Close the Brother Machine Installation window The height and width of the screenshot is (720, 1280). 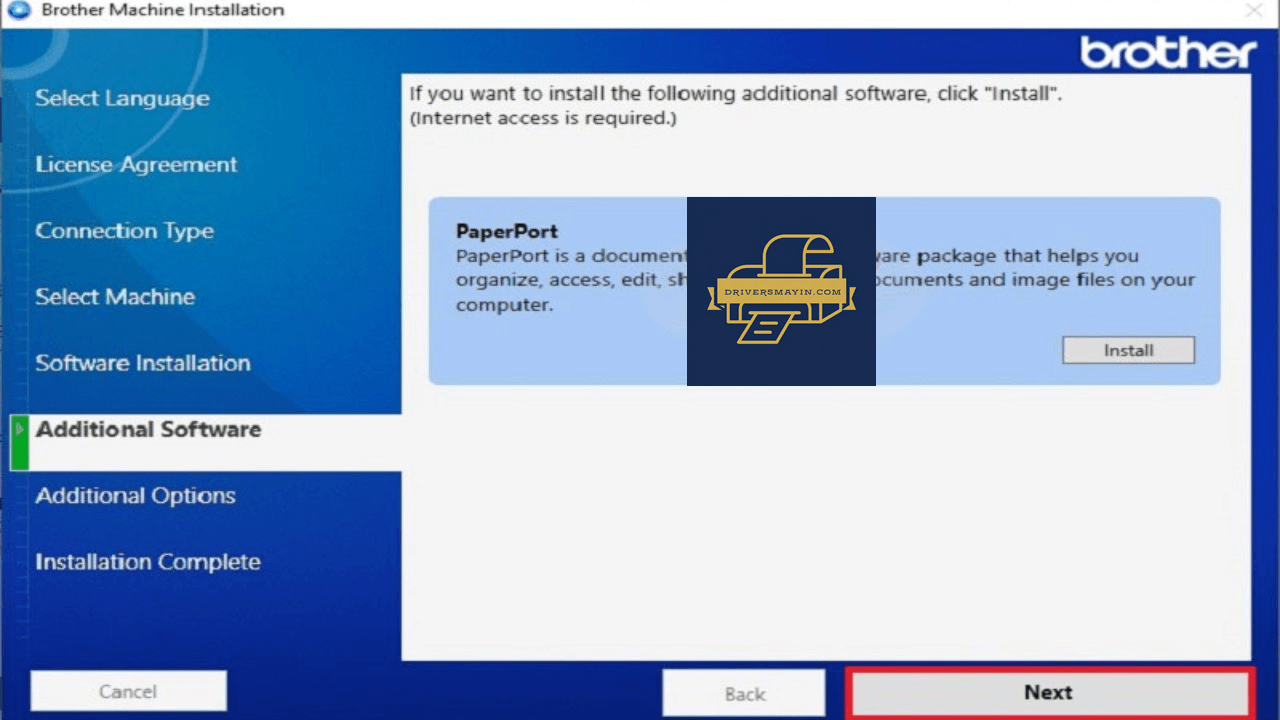[1254, 10]
